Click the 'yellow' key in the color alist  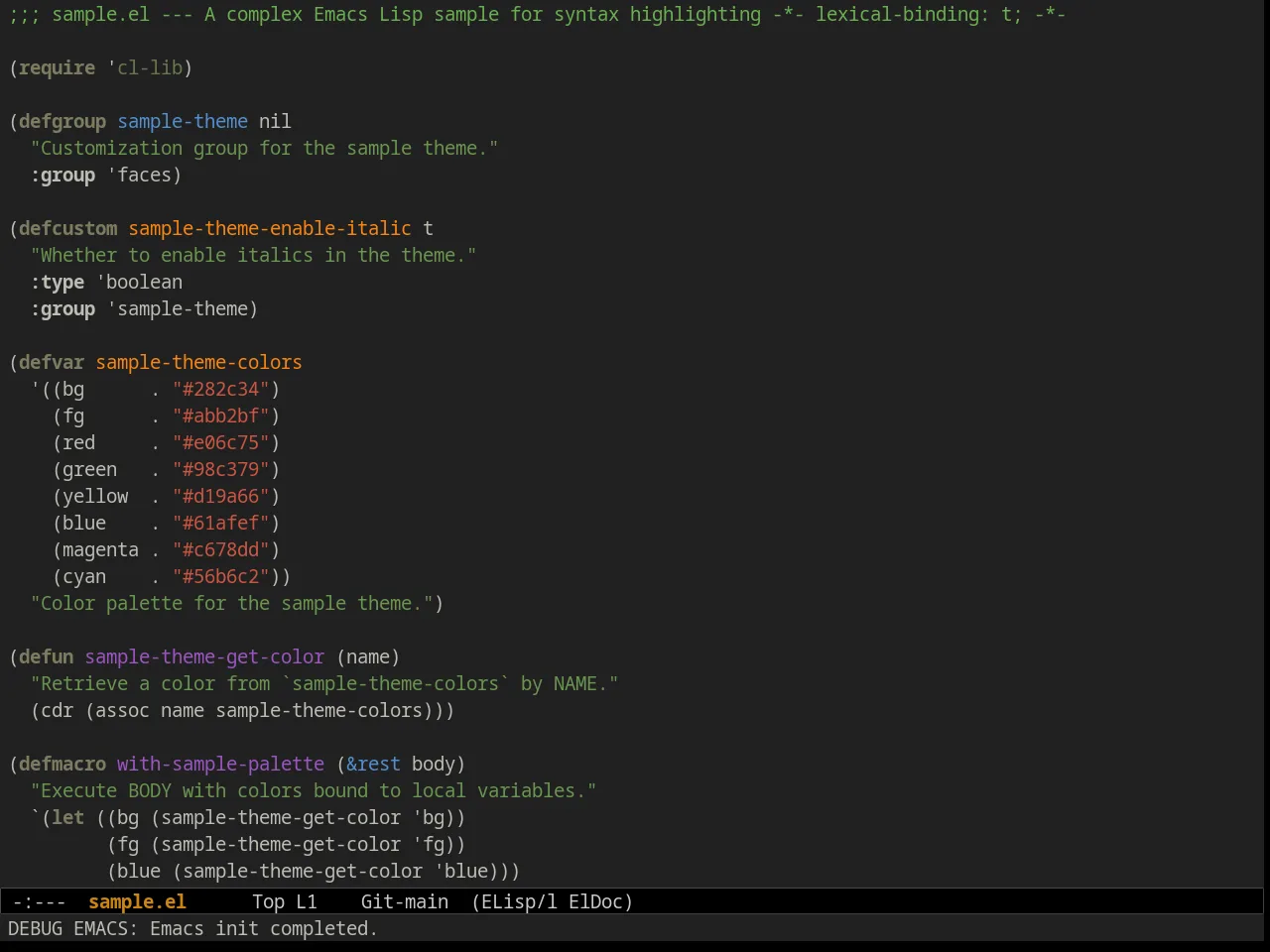point(95,496)
